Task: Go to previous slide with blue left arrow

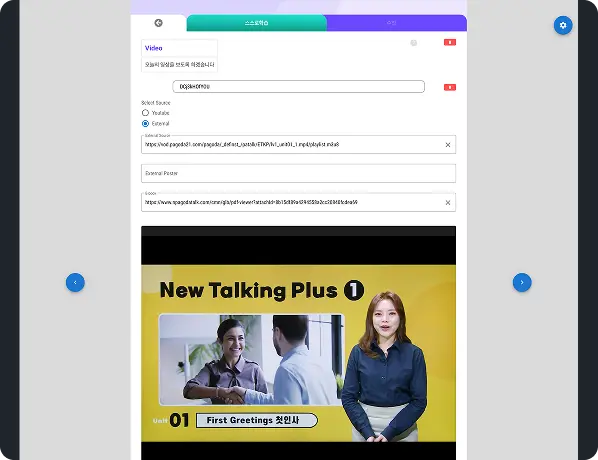Action: click(x=75, y=282)
